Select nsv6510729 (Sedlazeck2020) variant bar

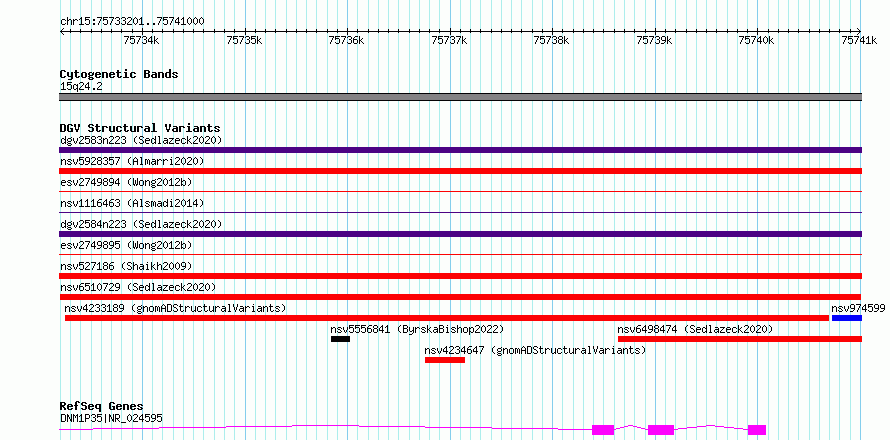tap(460, 297)
